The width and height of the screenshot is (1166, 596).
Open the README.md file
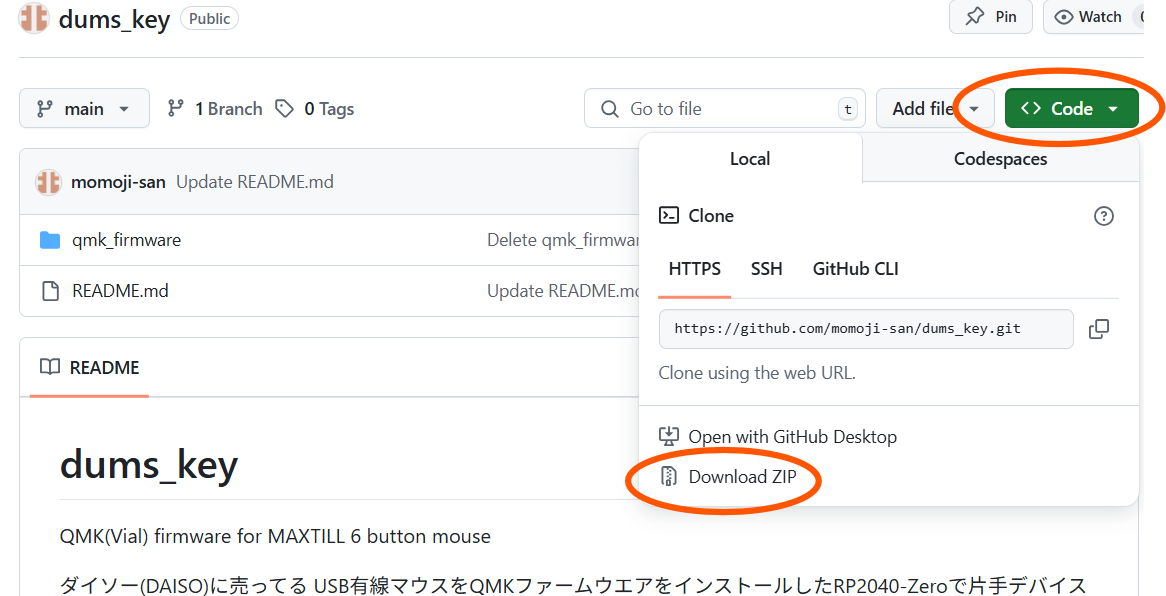click(120, 291)
